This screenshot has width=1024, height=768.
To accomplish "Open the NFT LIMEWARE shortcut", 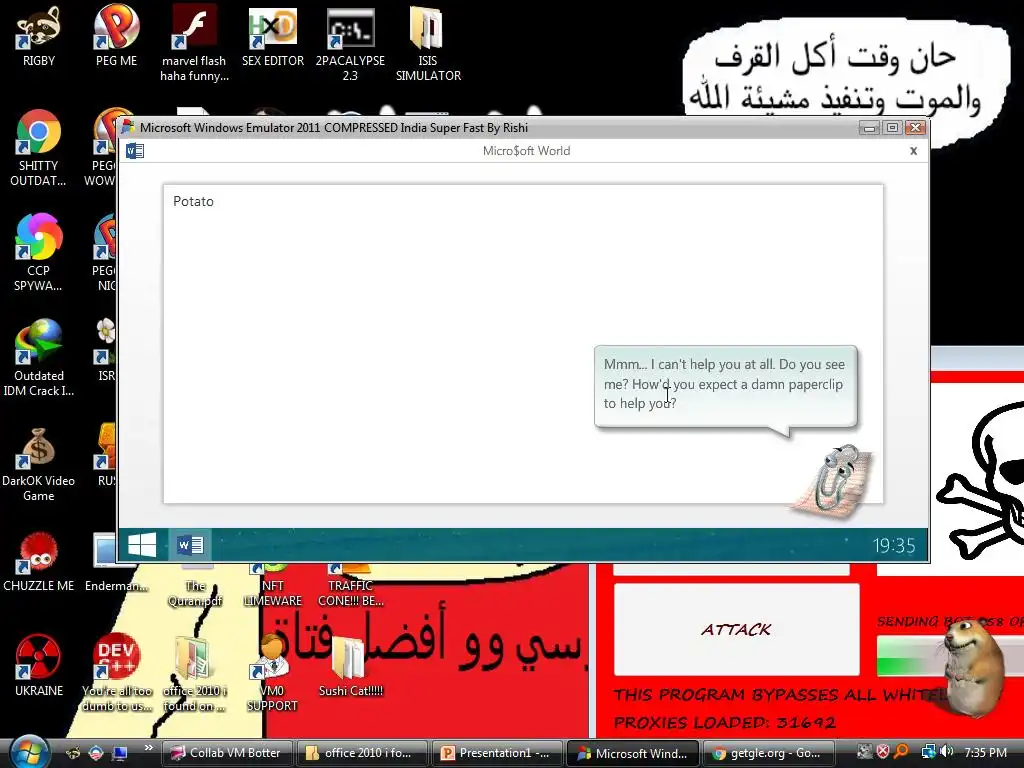I will (272, 585).
